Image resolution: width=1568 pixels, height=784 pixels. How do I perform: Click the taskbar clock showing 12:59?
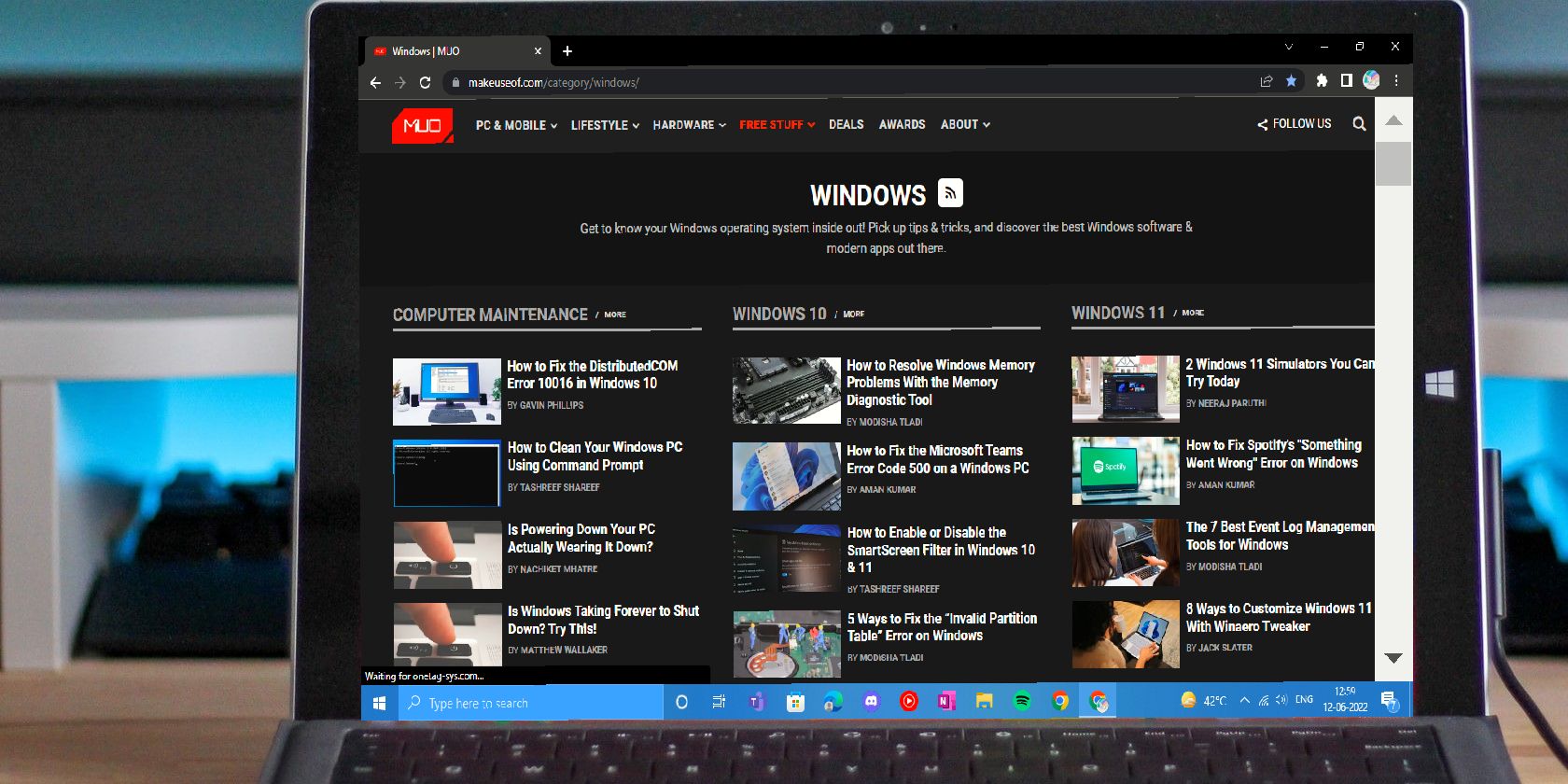pos(1345,699)
